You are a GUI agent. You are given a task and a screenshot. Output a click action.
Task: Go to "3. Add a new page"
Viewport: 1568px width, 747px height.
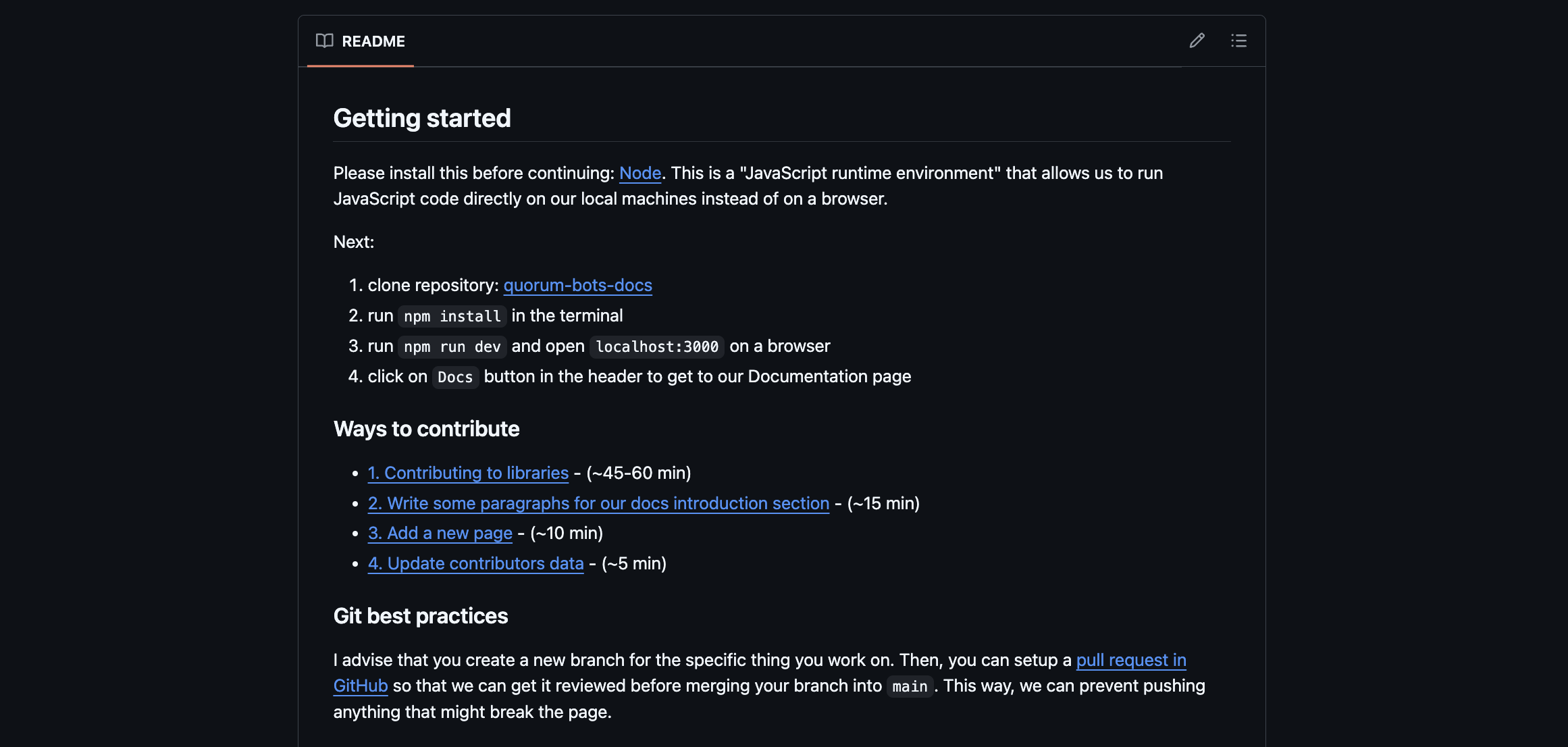(x=440, y=533)
